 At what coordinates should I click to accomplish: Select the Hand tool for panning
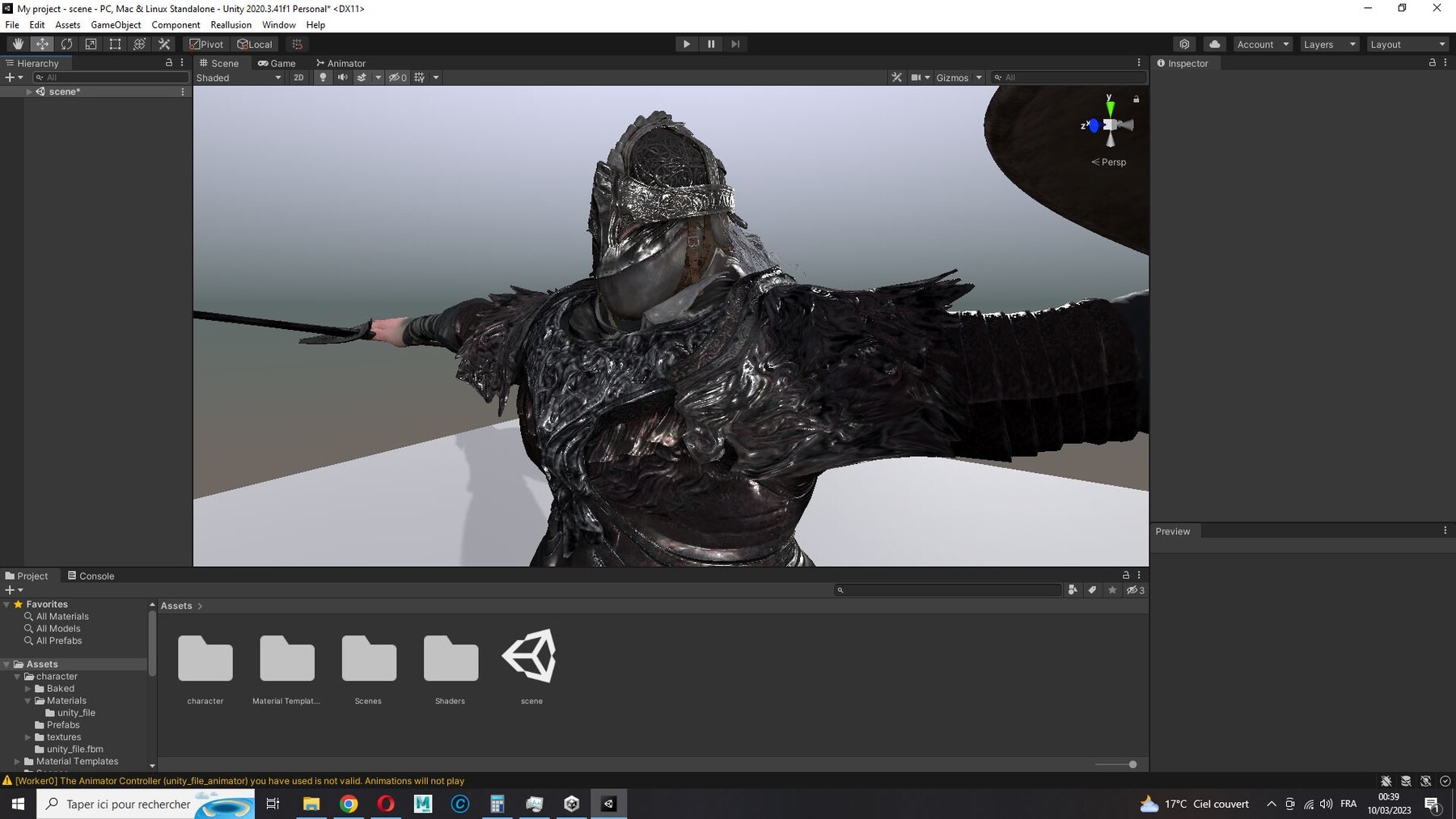[18, 44]
